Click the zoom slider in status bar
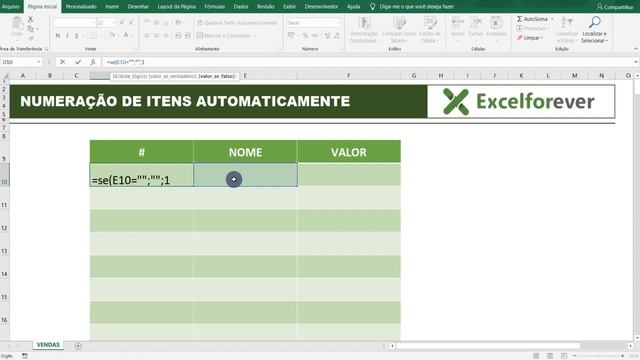640x360 pixels. click(599, 356)
